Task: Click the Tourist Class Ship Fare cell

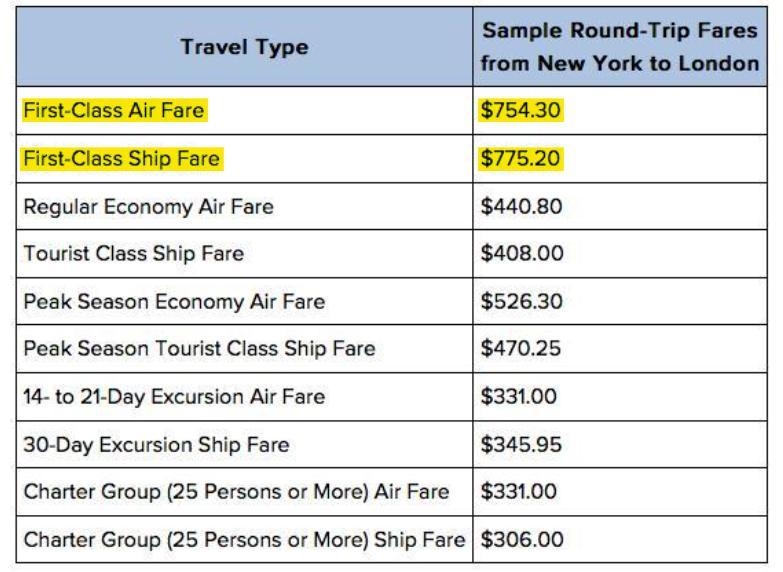Action: [244, 254]
